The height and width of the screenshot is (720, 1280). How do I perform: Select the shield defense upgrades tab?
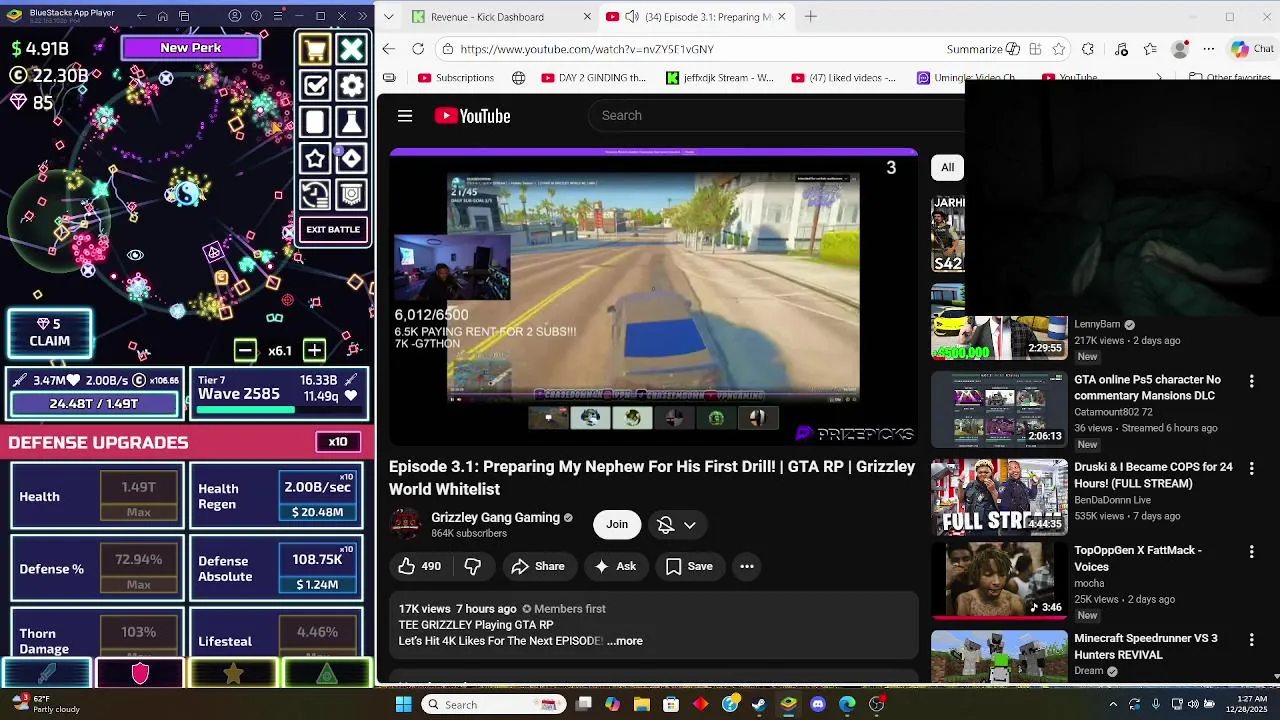point(140,674)
